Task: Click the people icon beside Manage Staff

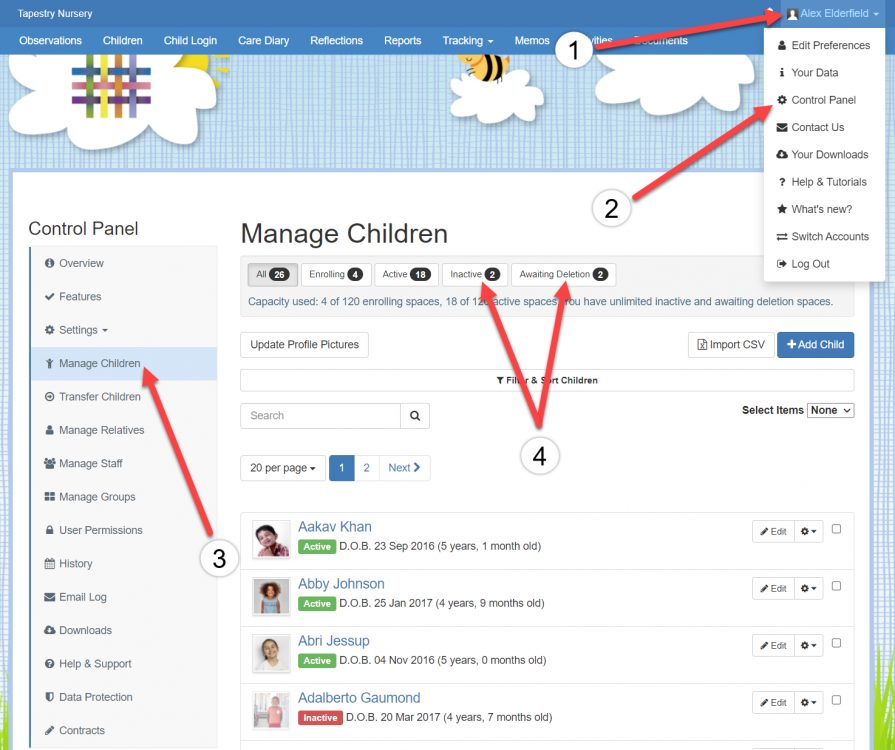Action: click(x=50, y=463)
